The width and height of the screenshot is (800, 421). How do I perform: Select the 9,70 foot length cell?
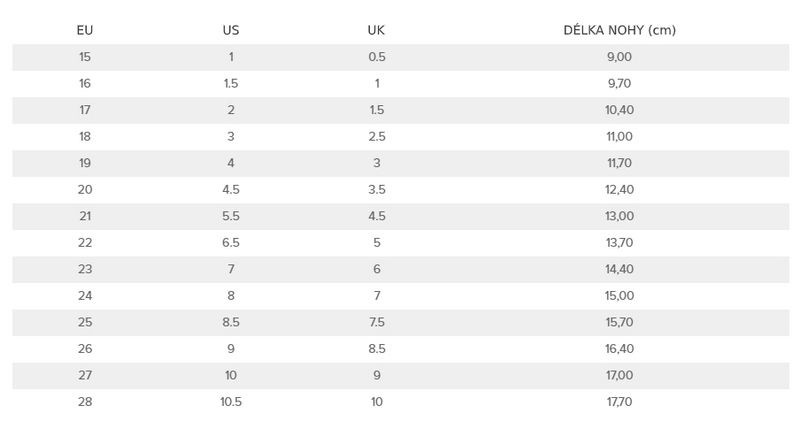(619, 83)
